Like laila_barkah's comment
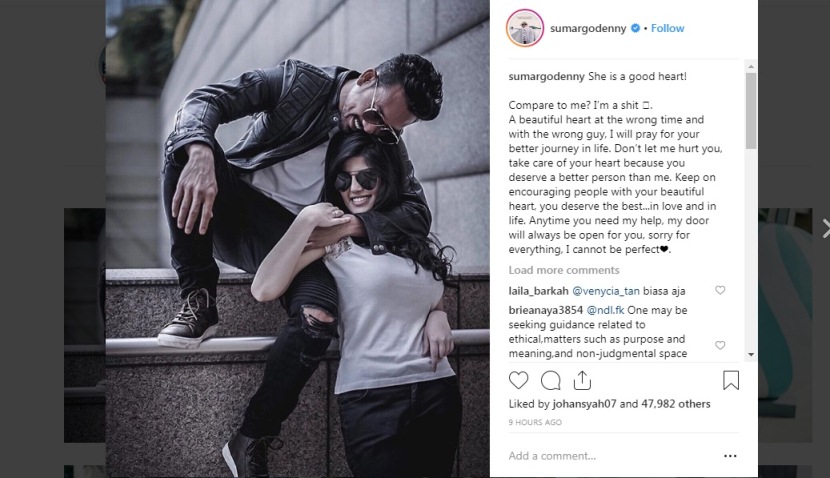The height and width of the screenshot is (478, 830). [x=720, y=290]
